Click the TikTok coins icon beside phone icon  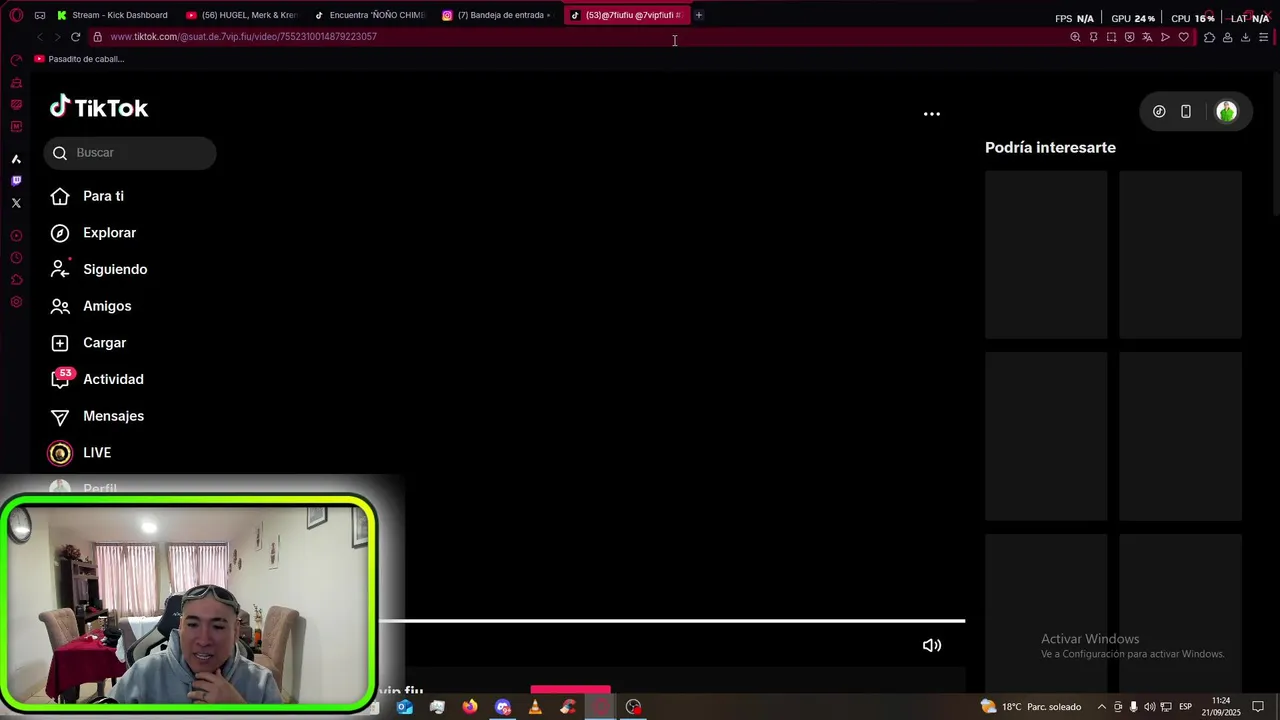(1159, 112)
